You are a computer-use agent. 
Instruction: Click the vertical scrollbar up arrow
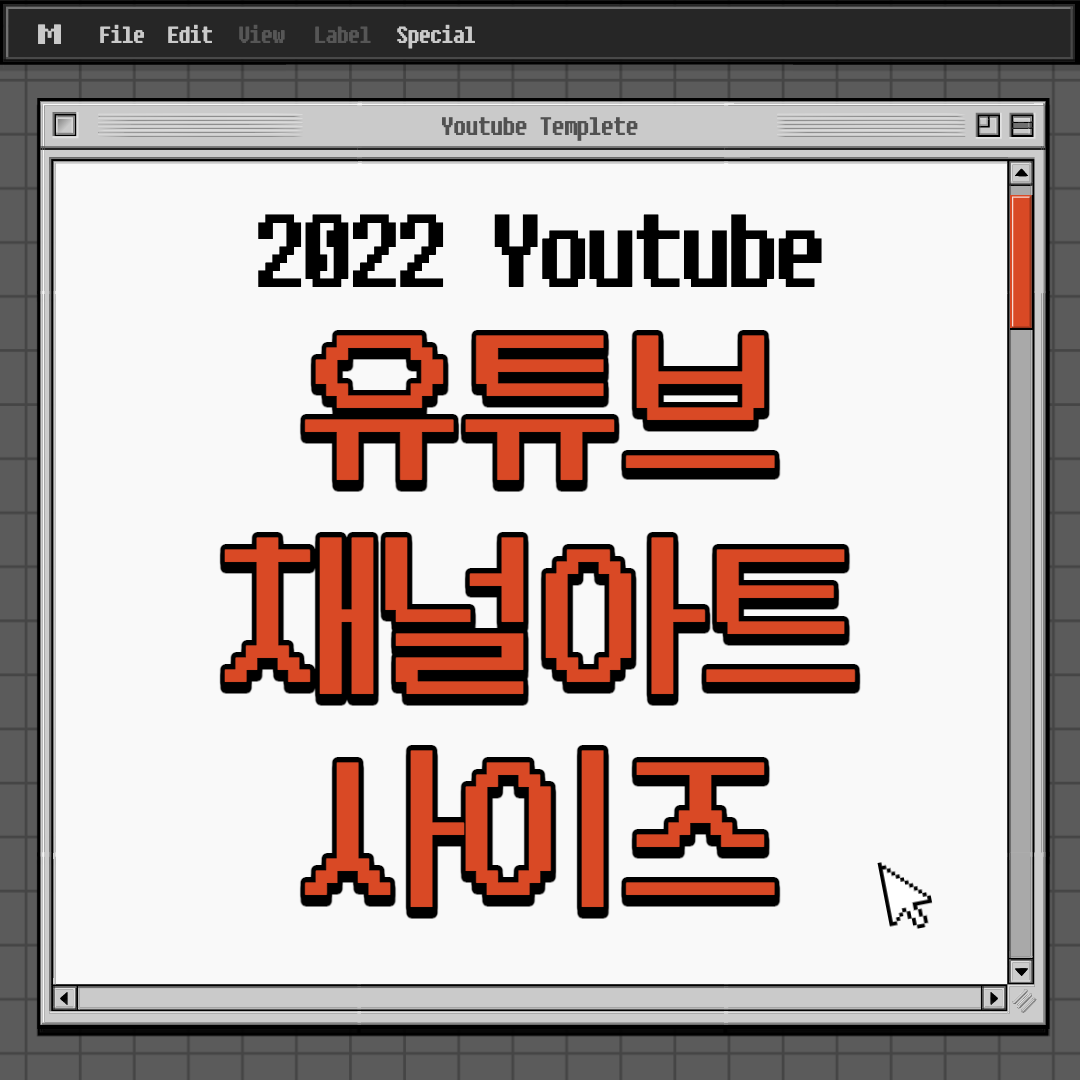pyautogui.click(x=1021, y=173)
